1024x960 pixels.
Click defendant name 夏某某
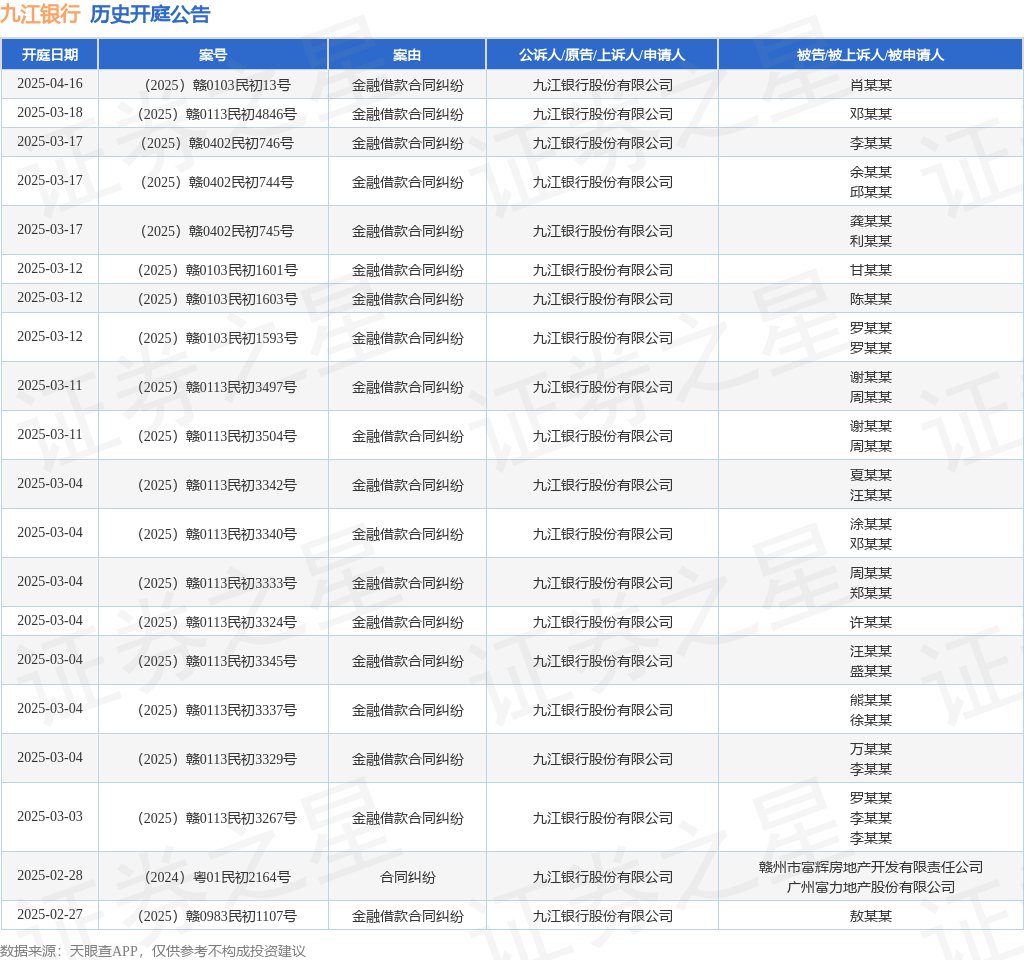871,475
